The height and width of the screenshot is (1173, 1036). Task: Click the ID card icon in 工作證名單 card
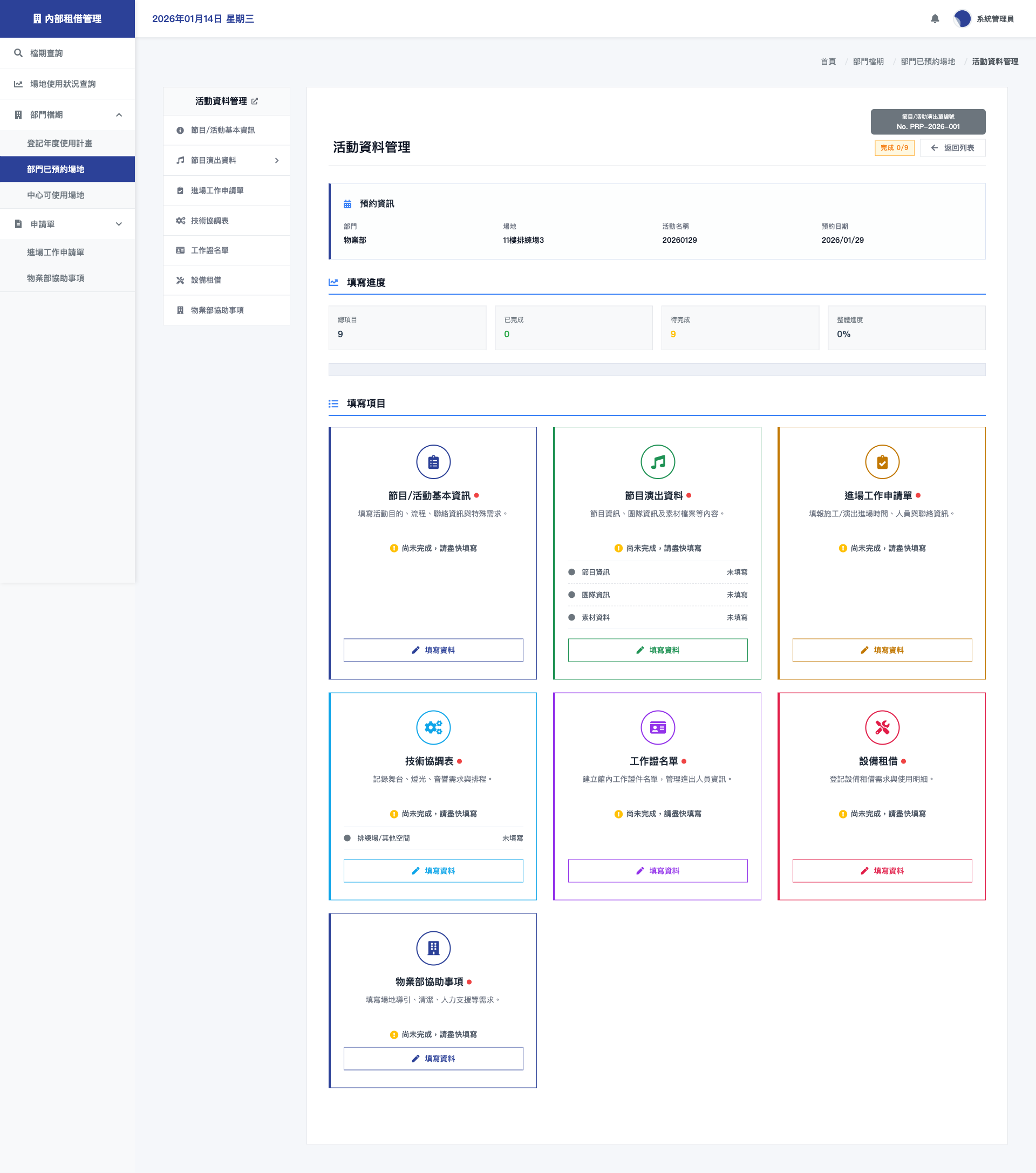click(x=657, y=728)
